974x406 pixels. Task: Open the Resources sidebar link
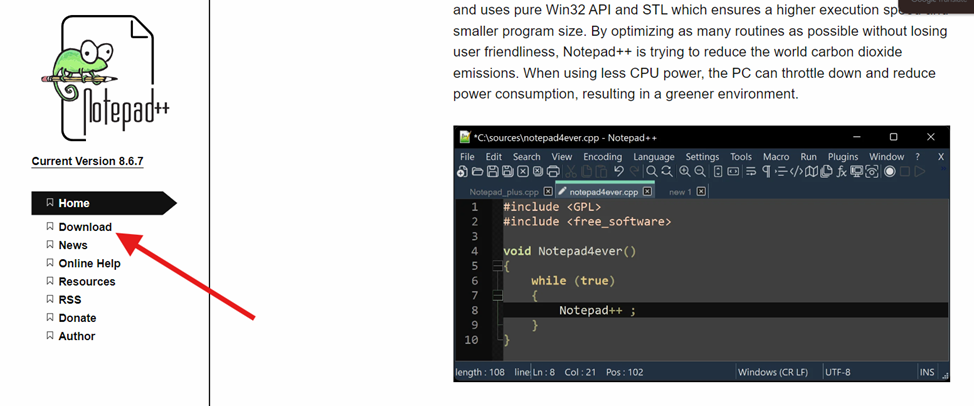click(87, 281)
